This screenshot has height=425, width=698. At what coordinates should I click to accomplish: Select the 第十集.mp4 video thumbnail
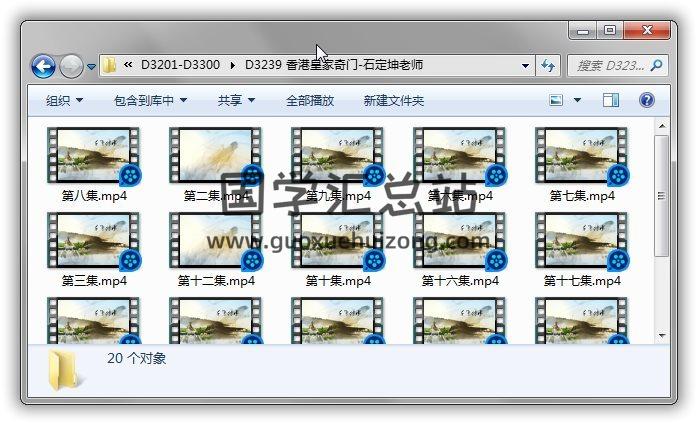click(338, 241)
